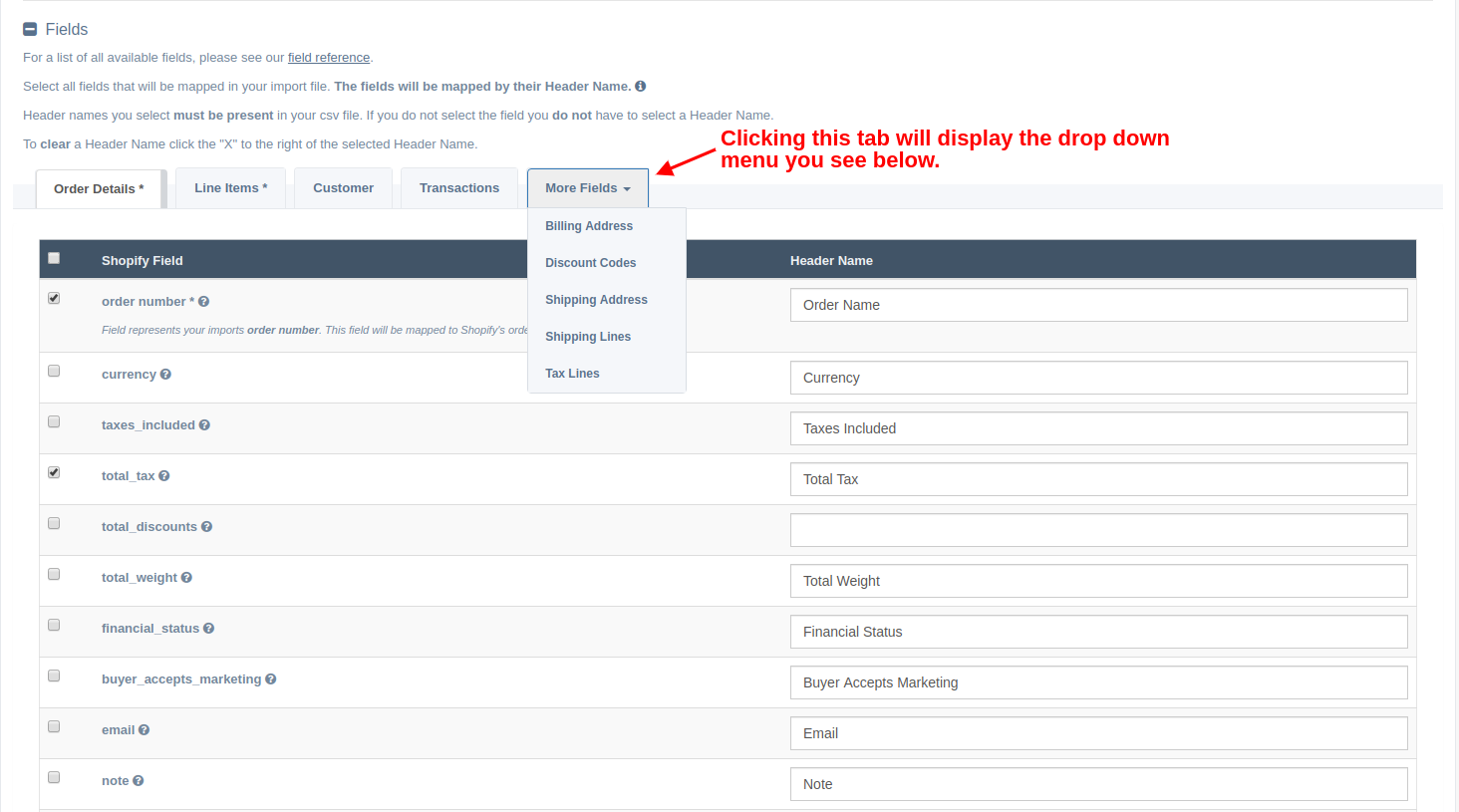Check the currency field checkbox

pyautogui.click(x=54, y=371)
